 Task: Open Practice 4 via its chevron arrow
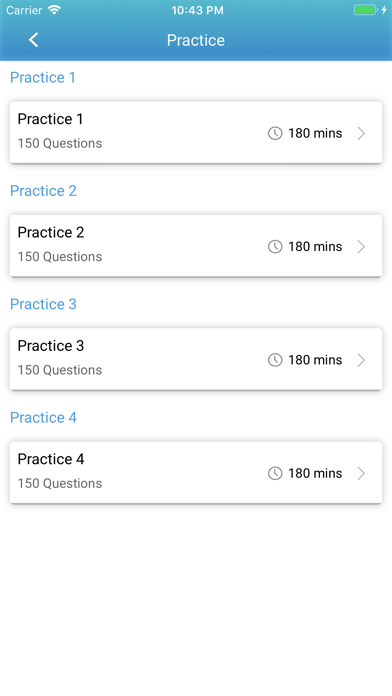tap(361, 473)
